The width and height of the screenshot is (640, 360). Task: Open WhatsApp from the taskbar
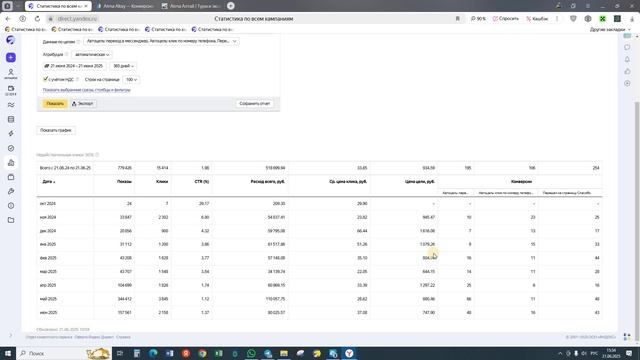[251, 353]
